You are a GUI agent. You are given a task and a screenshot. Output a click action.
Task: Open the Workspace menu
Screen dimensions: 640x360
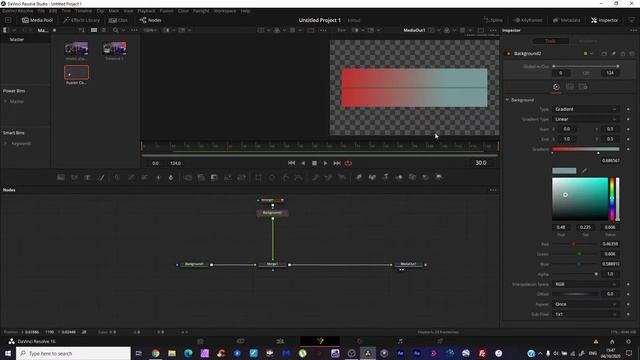coord(224,11)
